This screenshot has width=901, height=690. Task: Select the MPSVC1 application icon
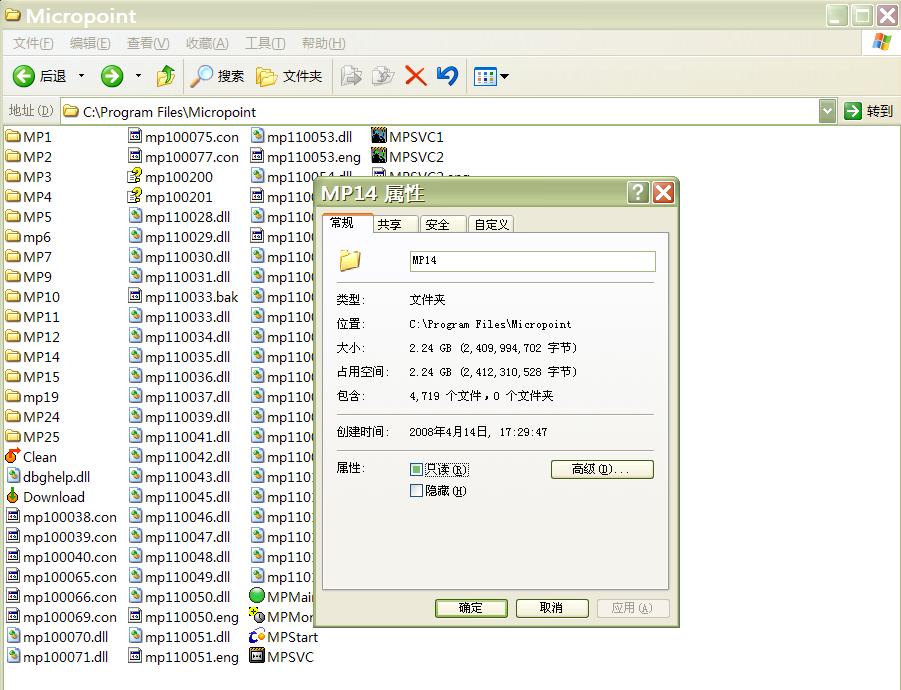(x=379, y=136)
